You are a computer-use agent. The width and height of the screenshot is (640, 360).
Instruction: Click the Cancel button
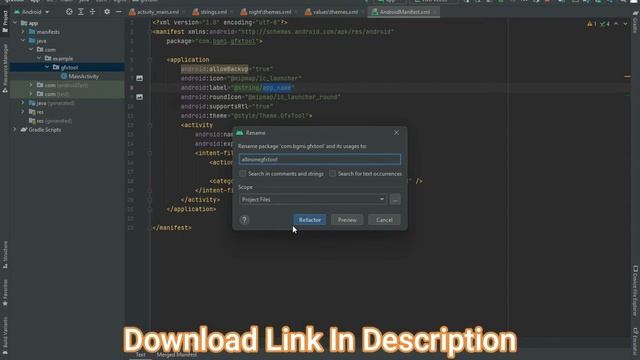384,220
